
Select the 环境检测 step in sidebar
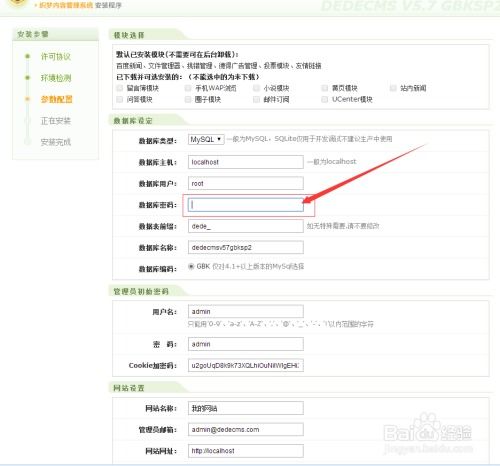[x=56, y=78]
